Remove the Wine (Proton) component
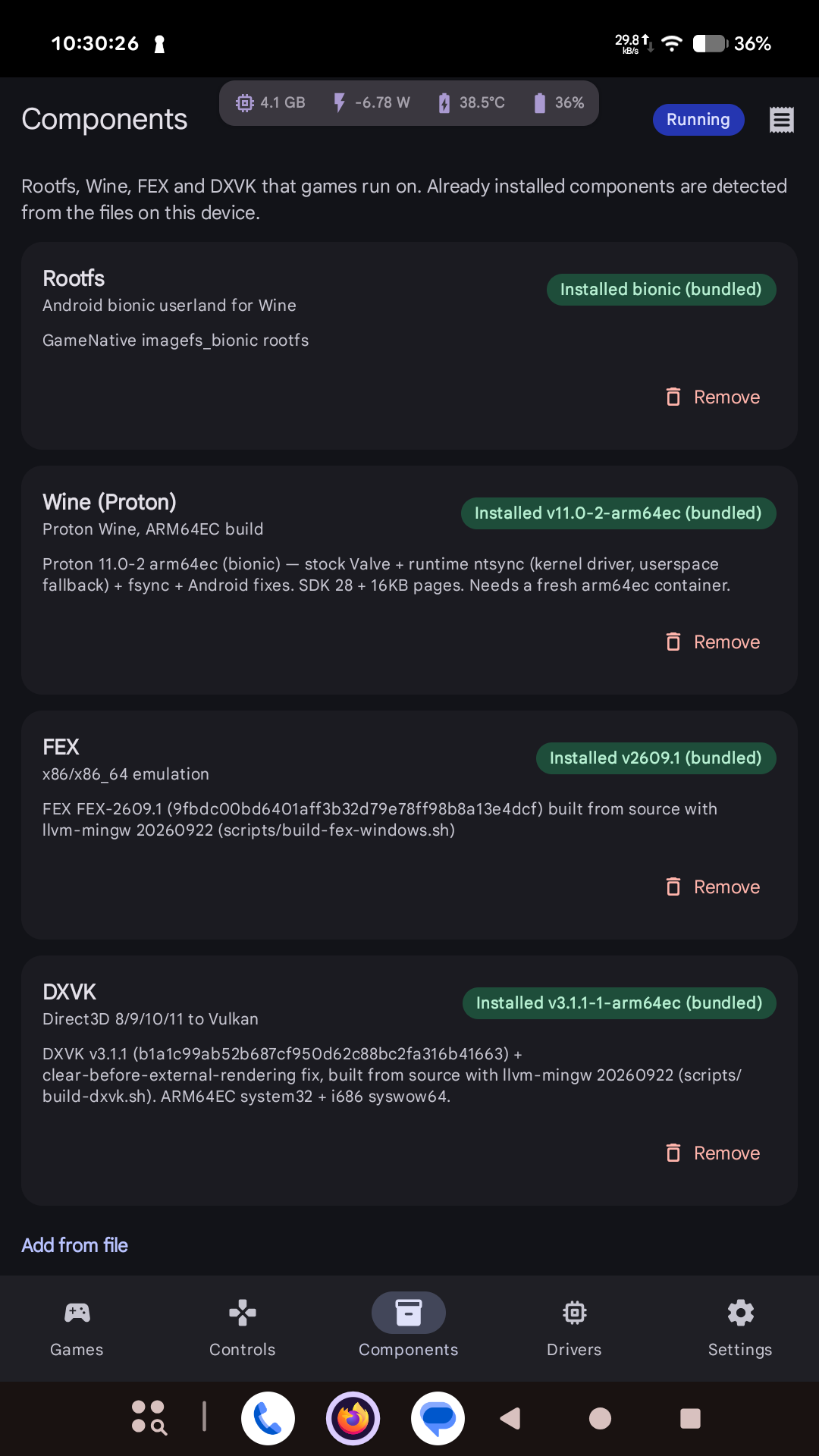819x1456 pixels. pos(713,642)
